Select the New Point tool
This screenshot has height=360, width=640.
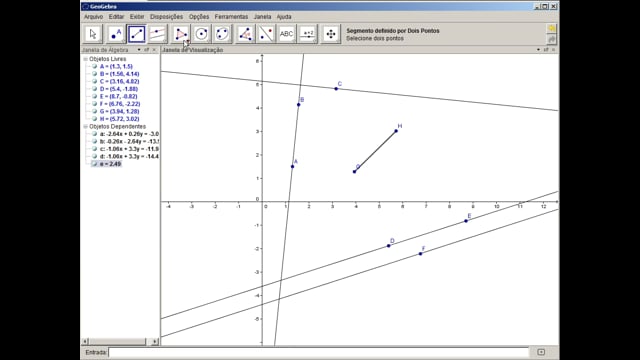pyautogui.click(x=116, y=34)
